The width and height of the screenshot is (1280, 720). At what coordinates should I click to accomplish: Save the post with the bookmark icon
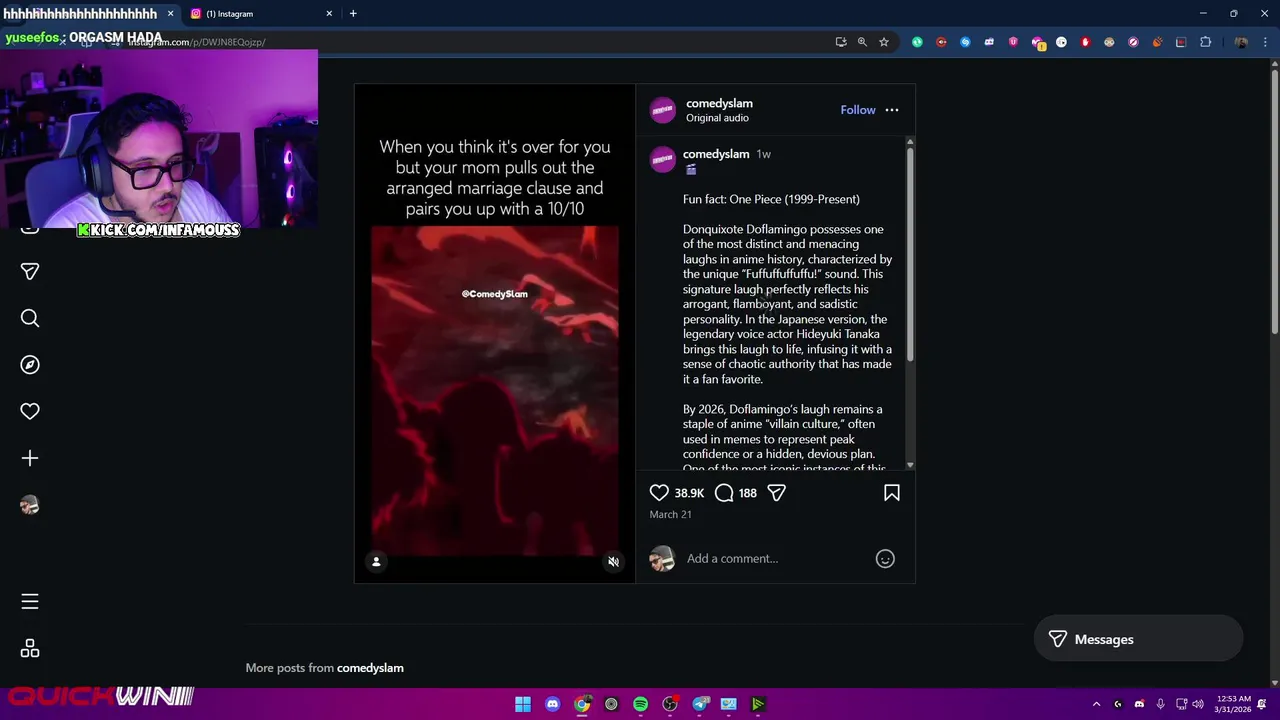[892, 493]
